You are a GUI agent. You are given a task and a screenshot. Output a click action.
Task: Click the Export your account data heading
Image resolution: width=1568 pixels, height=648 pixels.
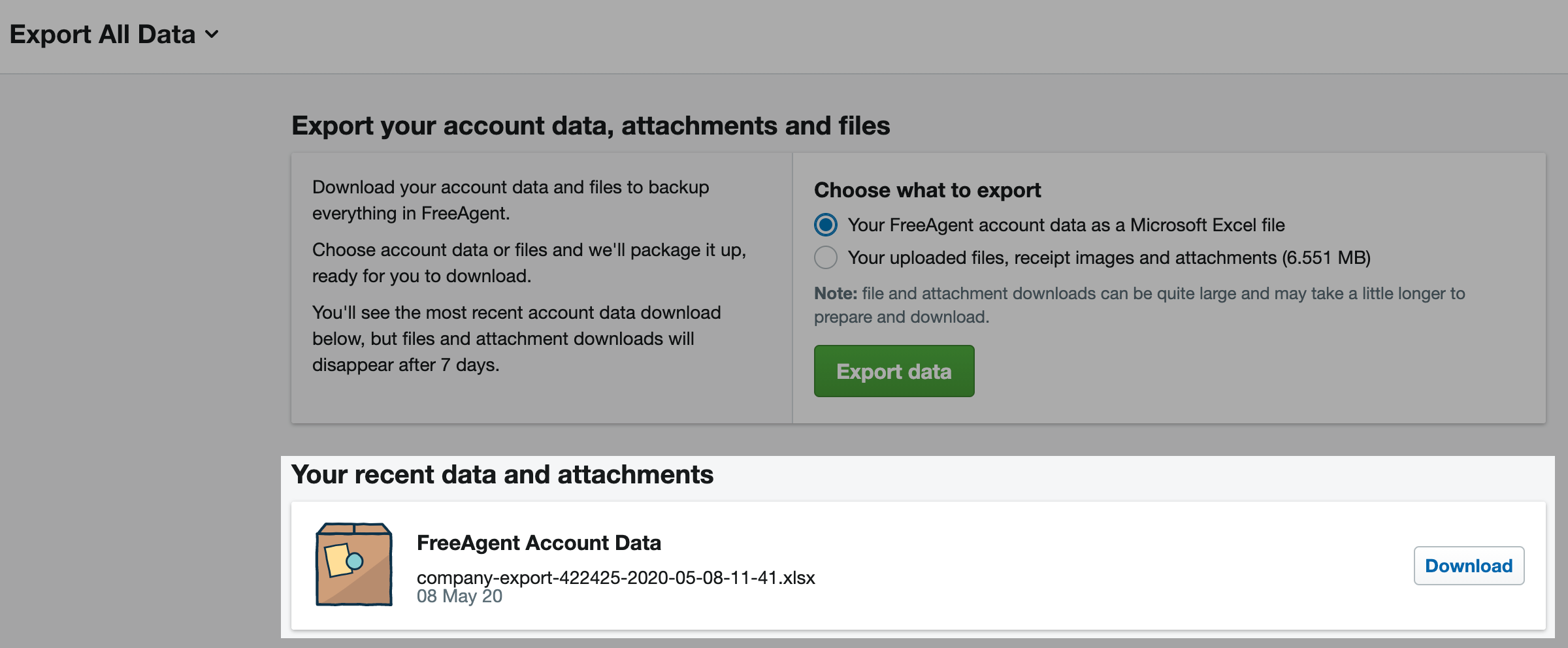[591, 125]
